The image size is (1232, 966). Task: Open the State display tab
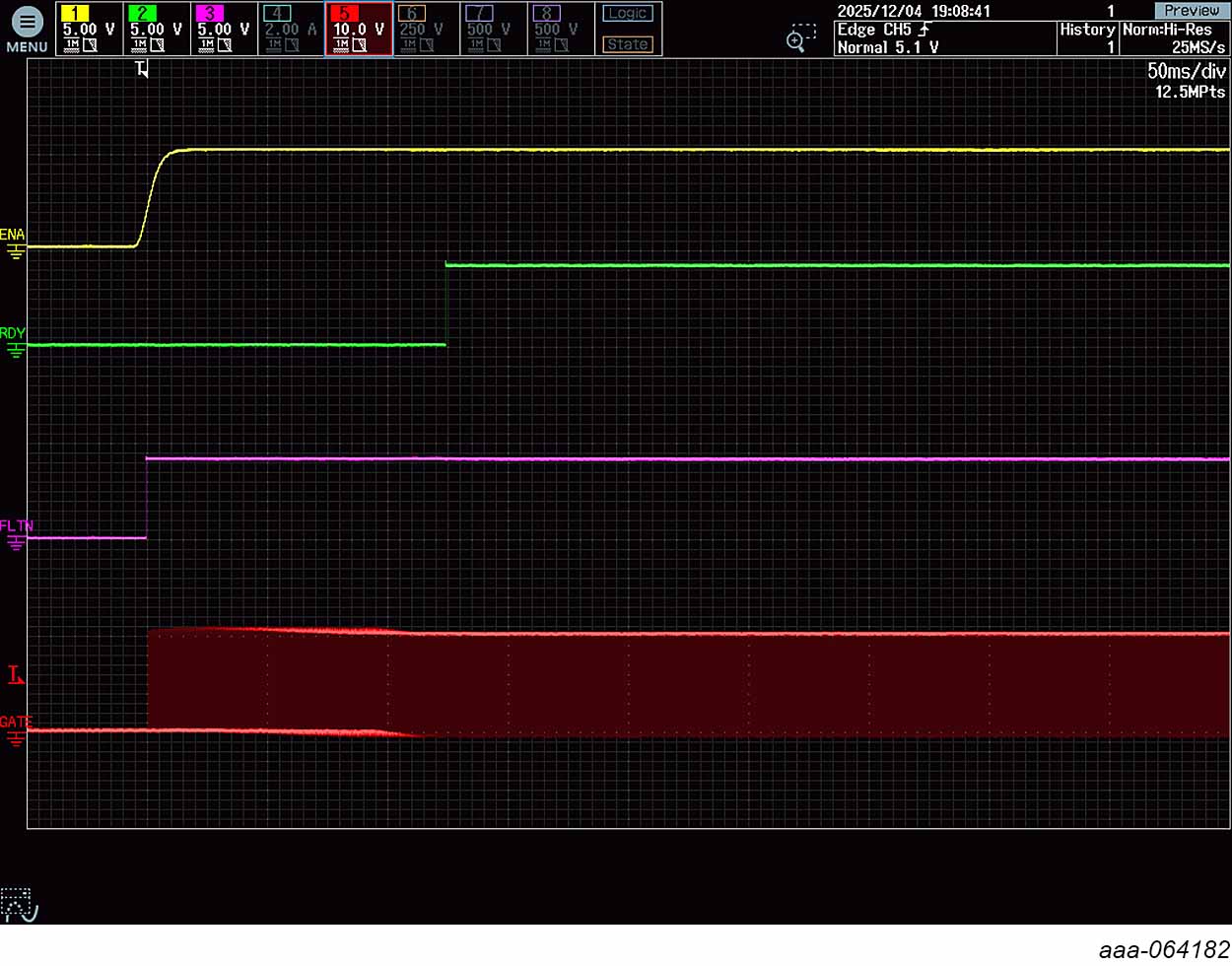(x=628, y=44)
